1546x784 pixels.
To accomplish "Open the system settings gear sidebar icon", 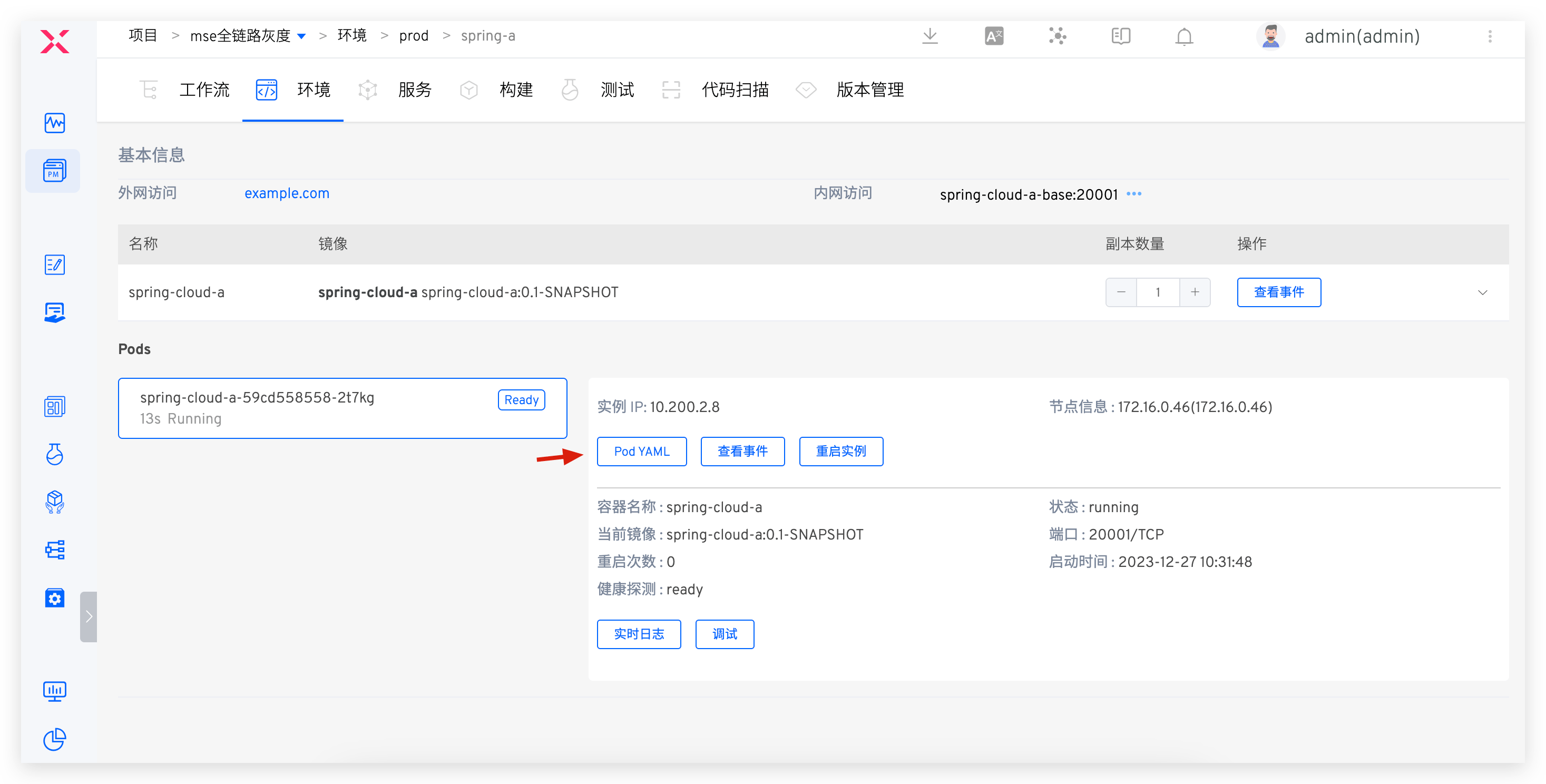I will 54,598.
